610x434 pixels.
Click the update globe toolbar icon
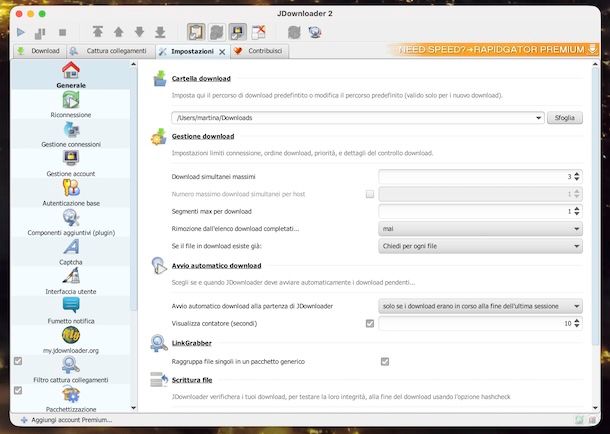tap(315, 32)
